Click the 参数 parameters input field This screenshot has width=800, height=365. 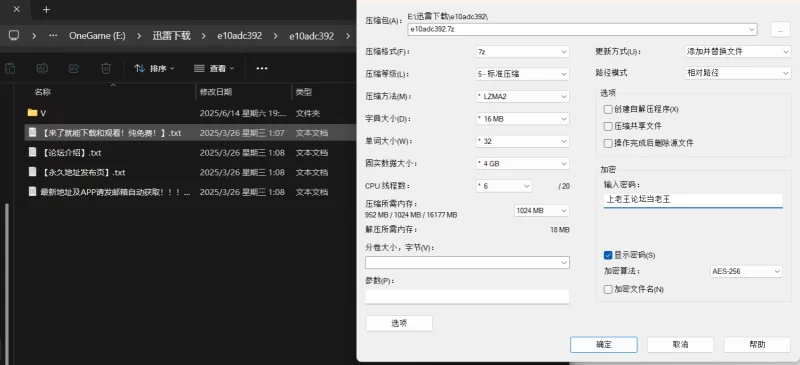(467, 297)
